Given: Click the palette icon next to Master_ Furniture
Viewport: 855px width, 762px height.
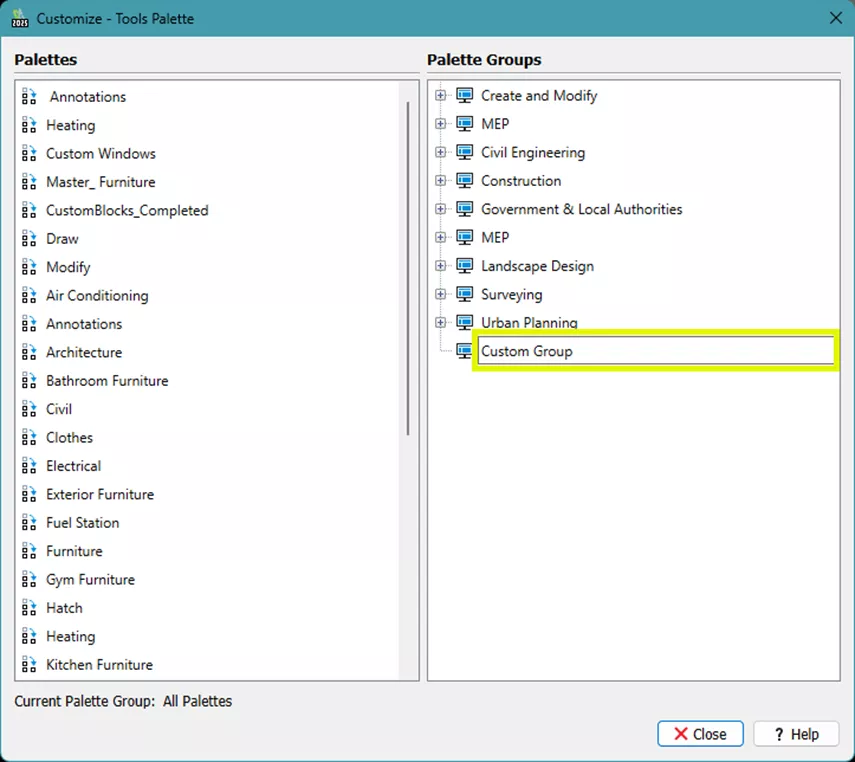Looking at the screenshot, I should pos(29,182).
